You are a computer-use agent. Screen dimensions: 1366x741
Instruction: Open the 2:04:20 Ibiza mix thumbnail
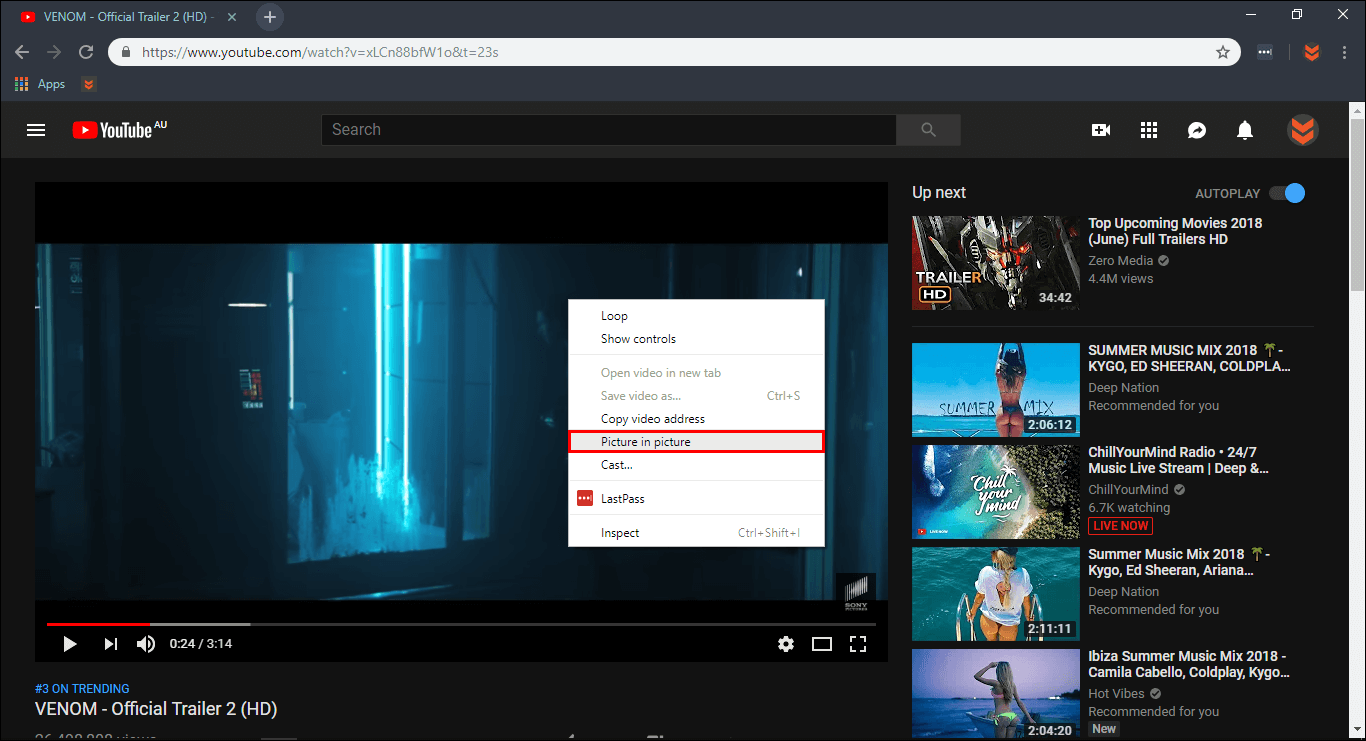coord(996,695)
